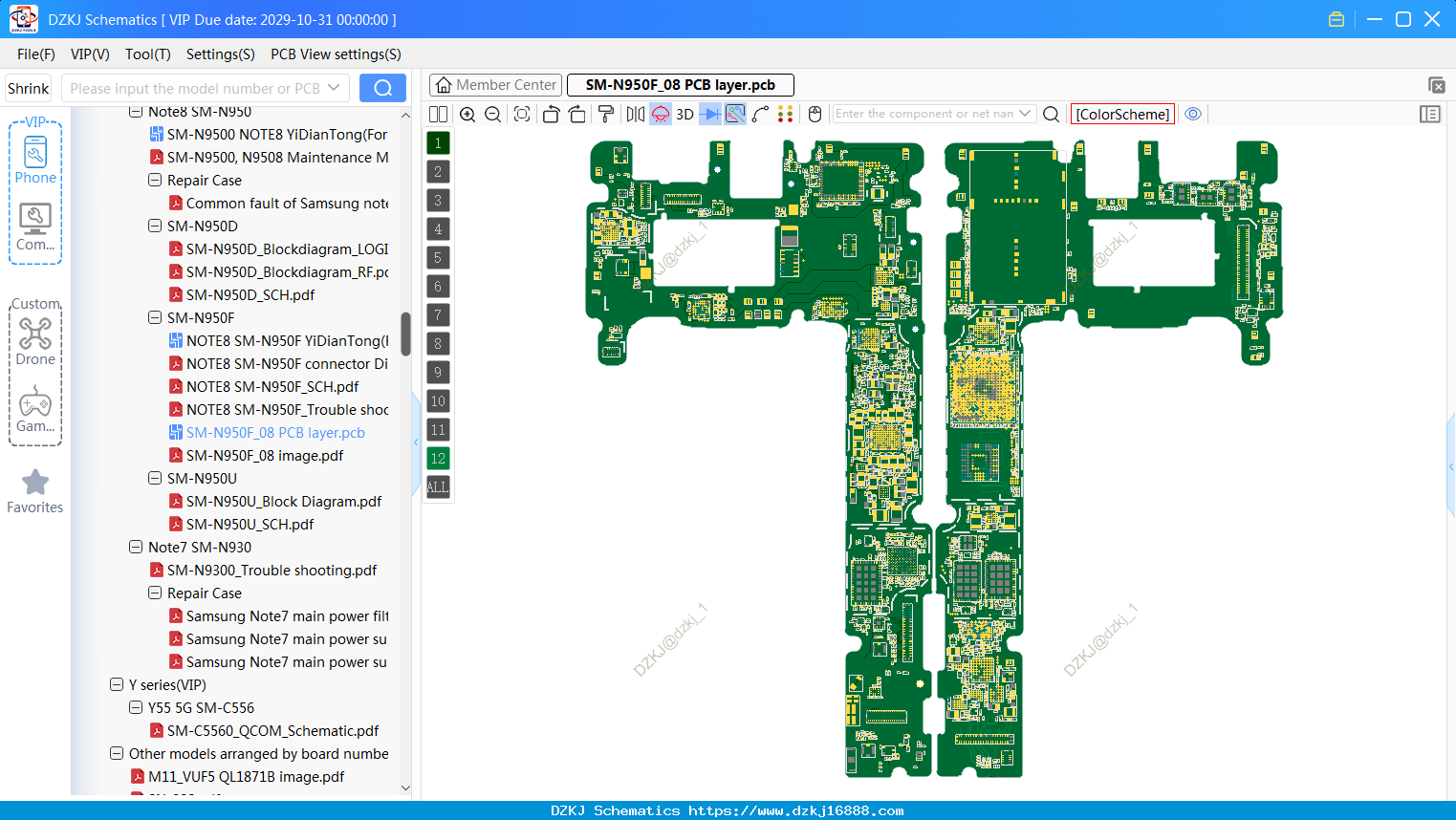This screenshot has width=1456, height=820.
Task: Open the VIP(V) menu
Action: click(x=90, y=54)
